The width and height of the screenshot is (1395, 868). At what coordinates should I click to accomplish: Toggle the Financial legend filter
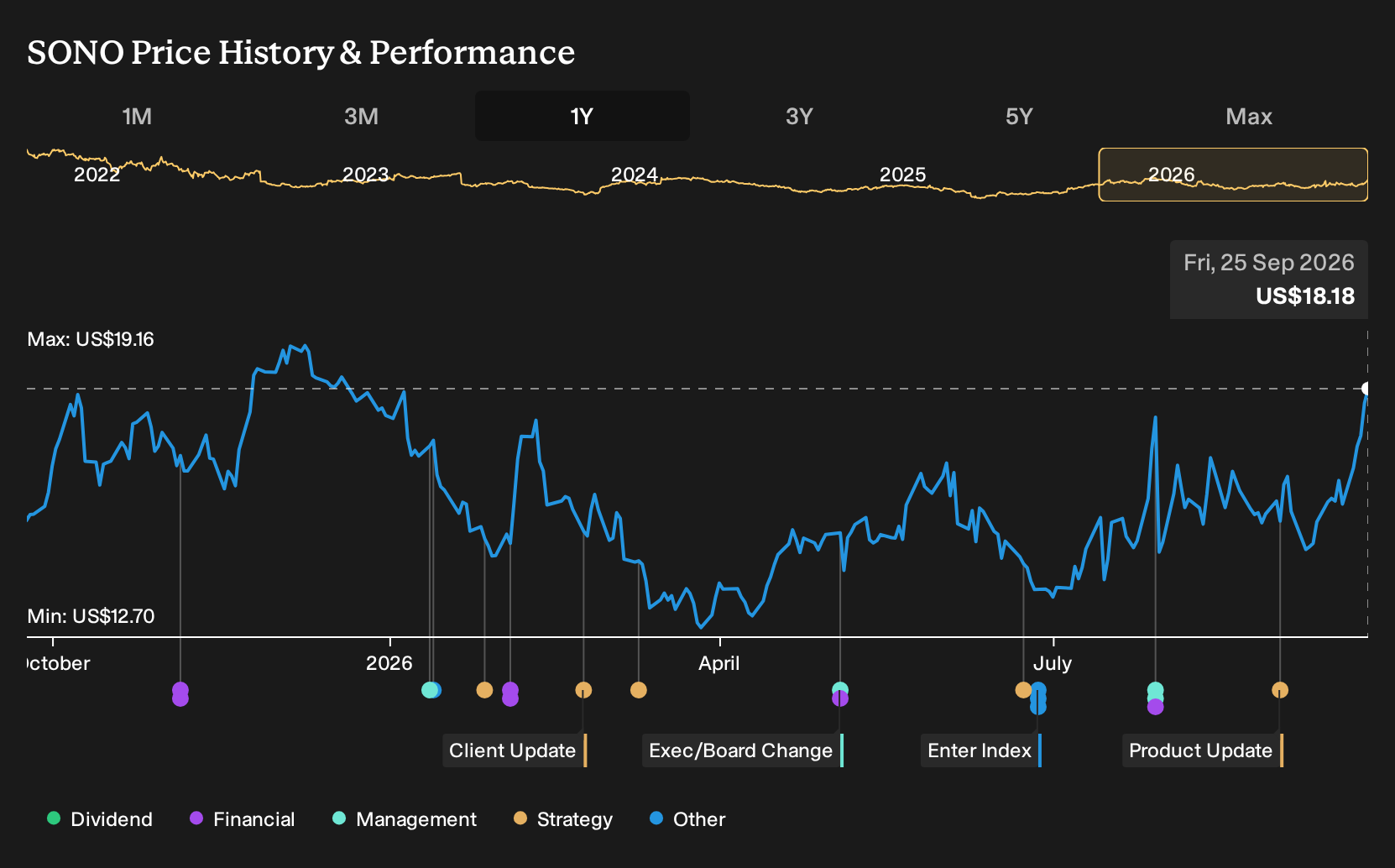point(243,819)
